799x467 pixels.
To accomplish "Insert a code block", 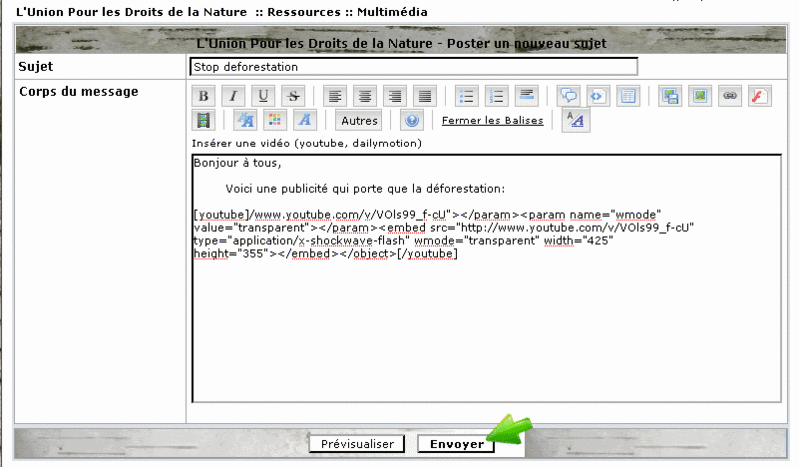I will (x=598, y=96).
